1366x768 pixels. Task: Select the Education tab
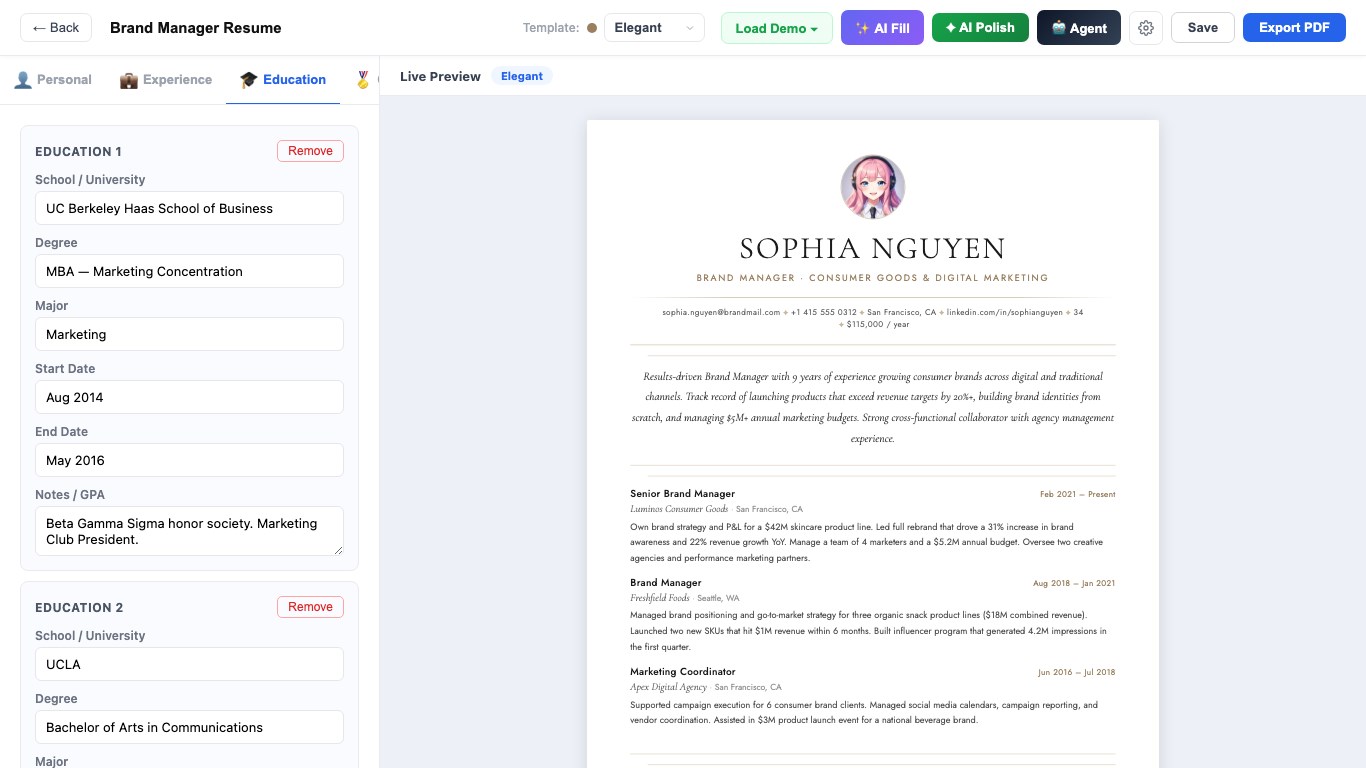point(283,80)
